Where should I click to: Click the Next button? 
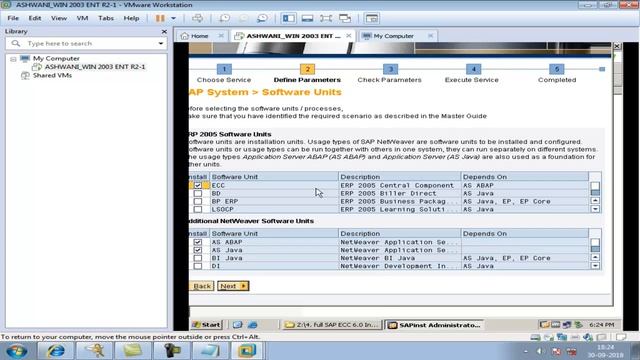pos(233,286)
